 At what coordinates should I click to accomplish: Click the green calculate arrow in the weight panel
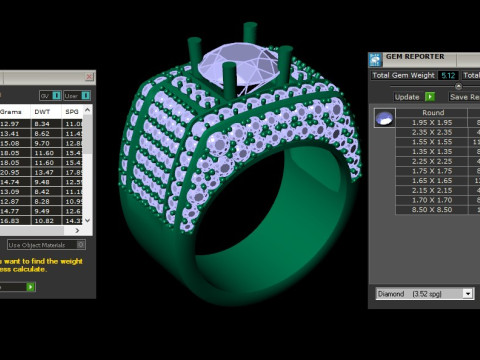pyautogui.click(x=30, y=287)
